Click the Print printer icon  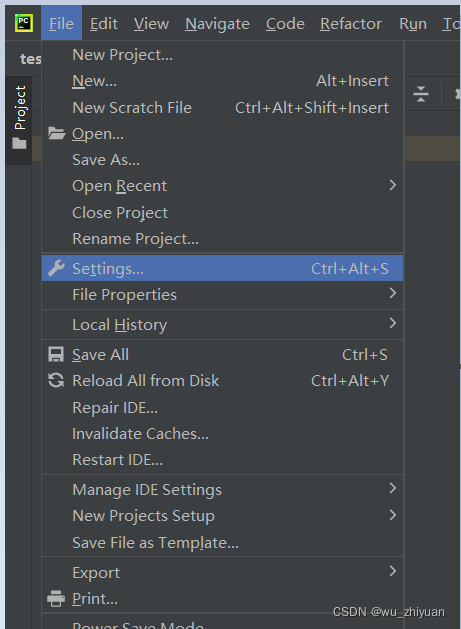click(x=56, y=599)
